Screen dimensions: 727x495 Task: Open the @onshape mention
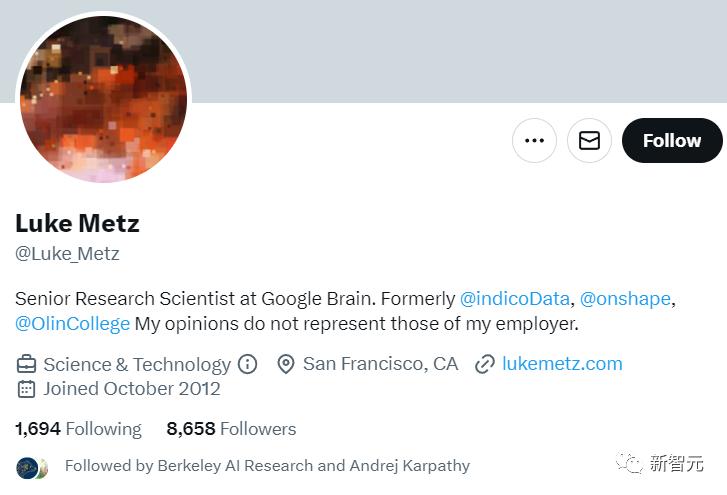tap(625, 298)
